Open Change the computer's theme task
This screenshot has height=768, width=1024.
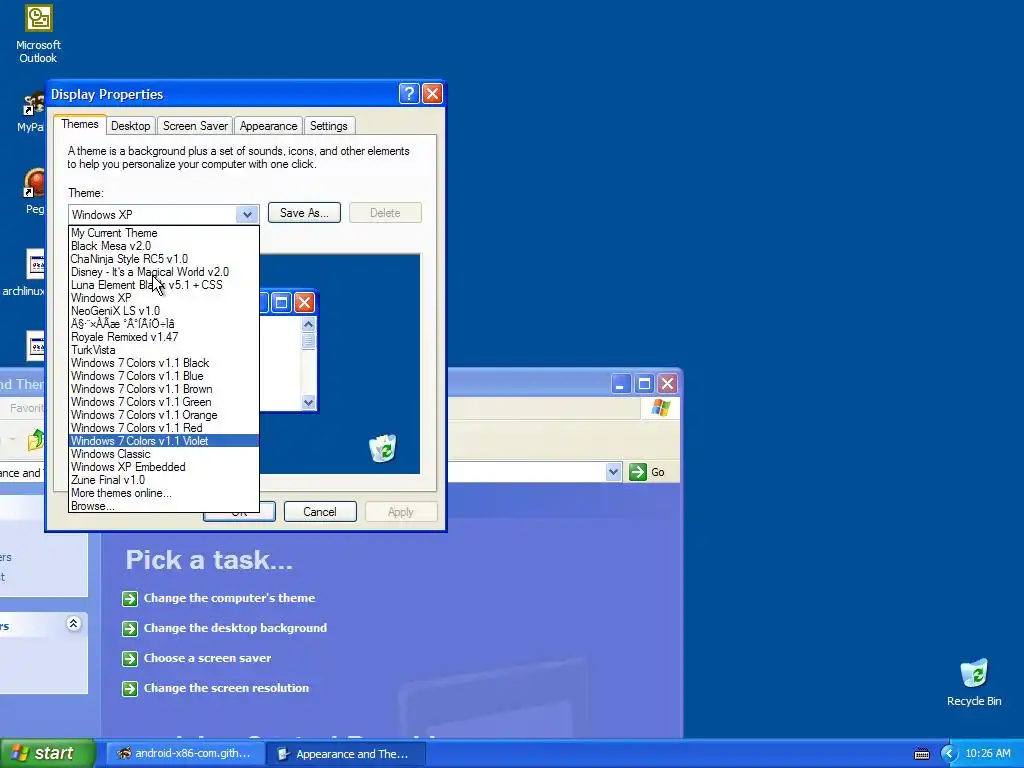(229, 598)
